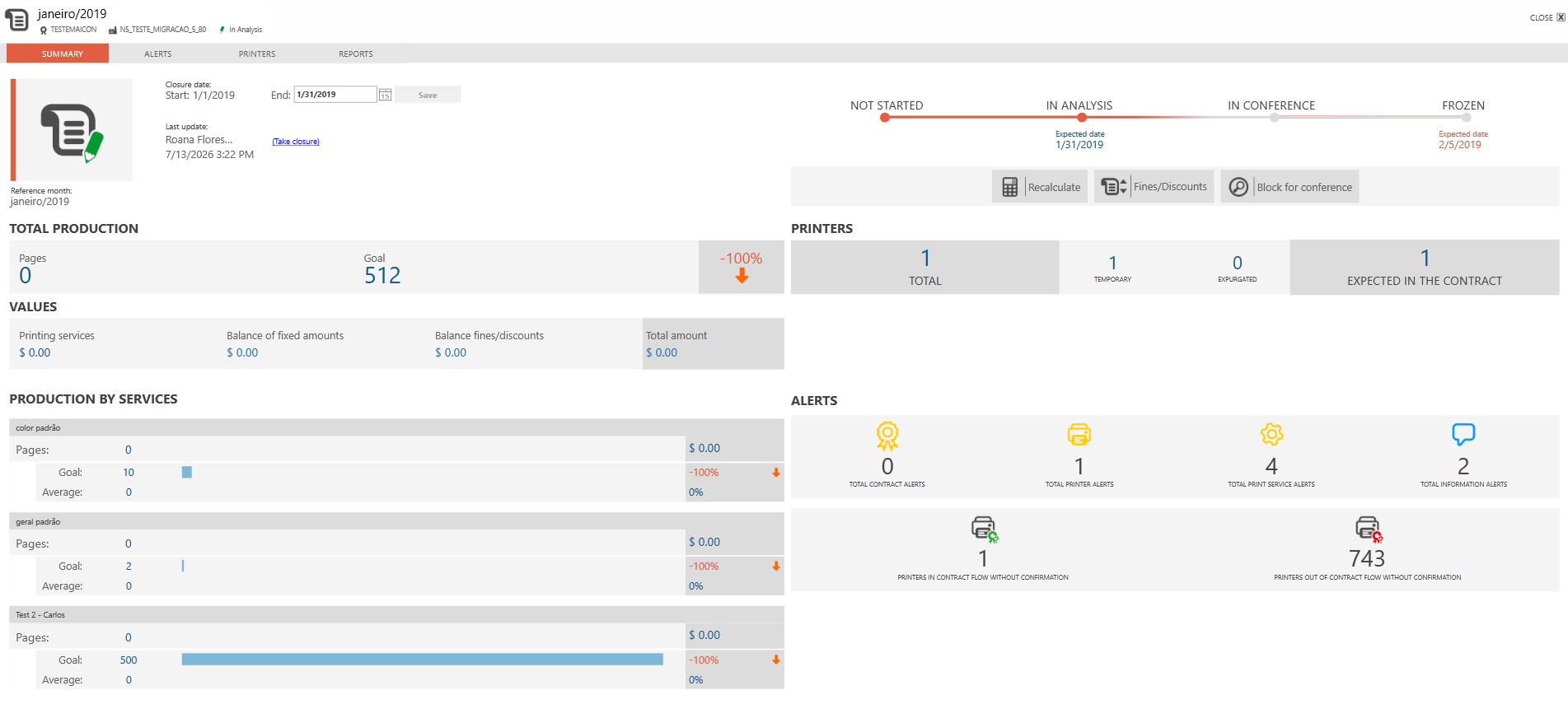This screenshot has height=709, width=1568.
Task: Click the Block for conference magnifier icon
Action: pos(1238,187)
